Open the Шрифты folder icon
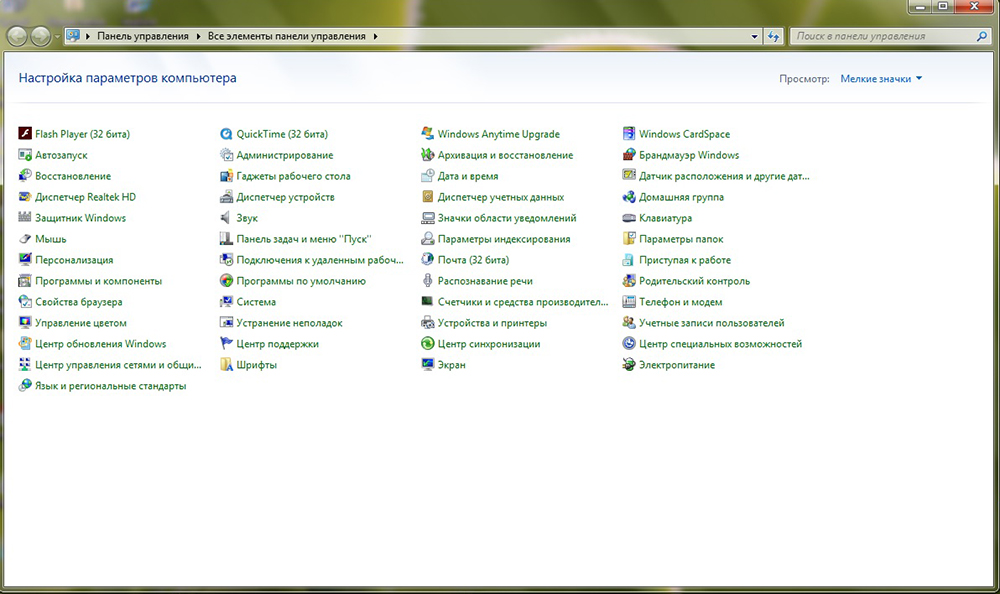 pos(226,364)
